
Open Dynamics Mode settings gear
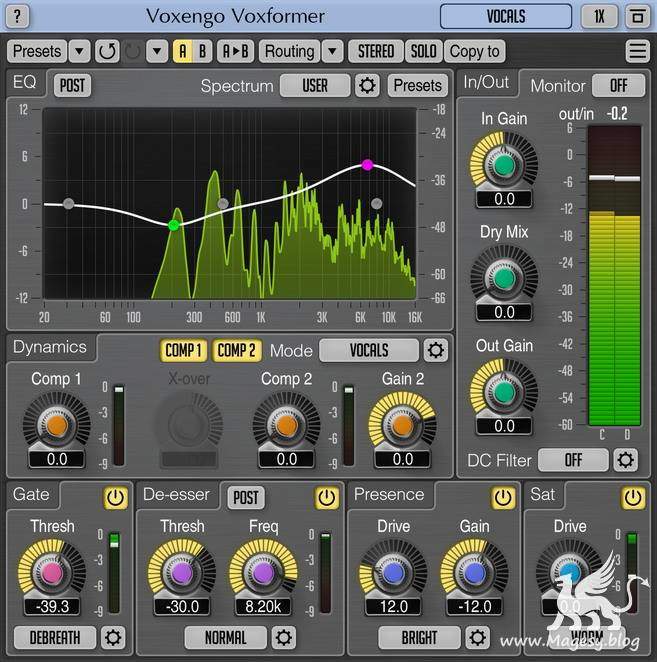point(435,350)
